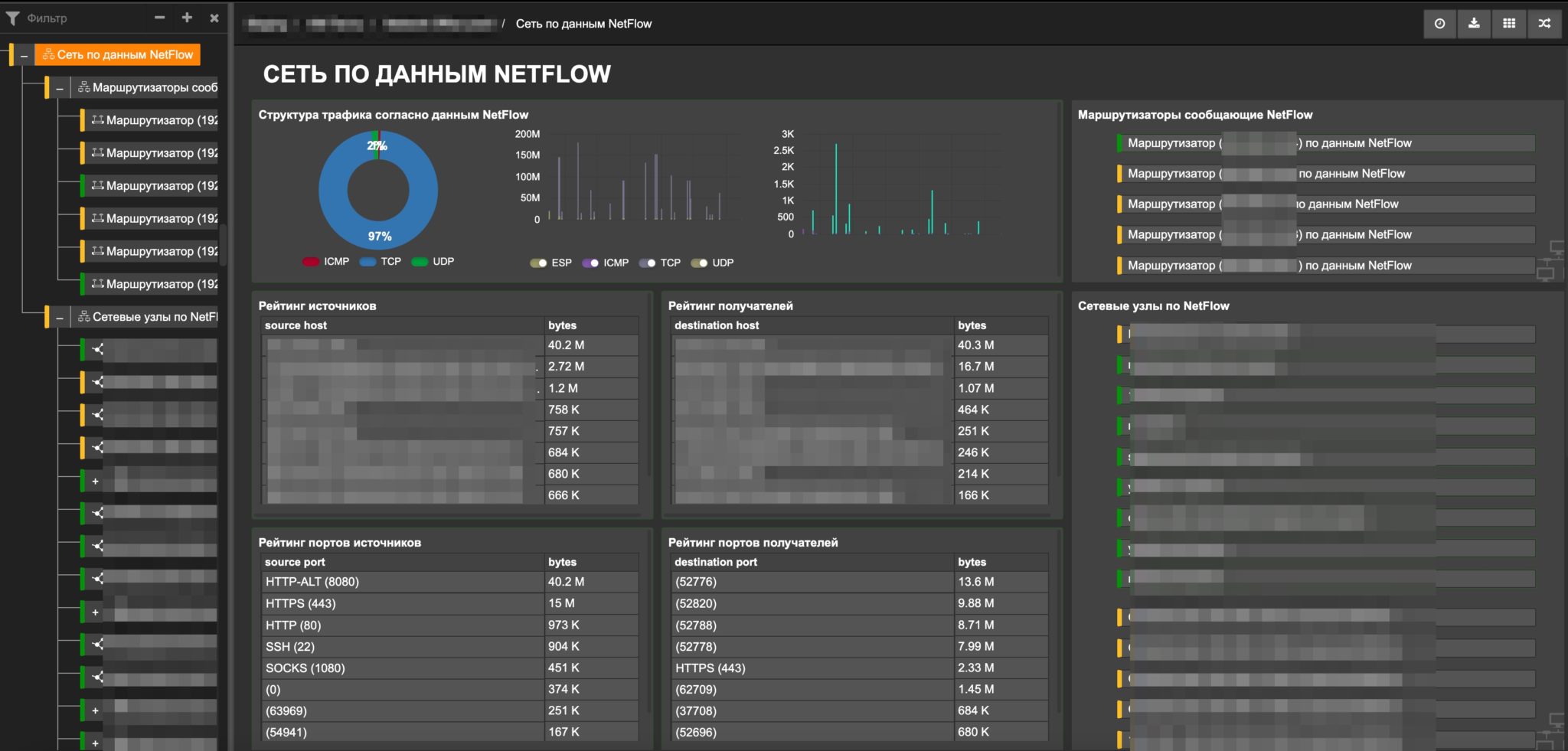Image resolution: width=1568 pixels, height=751 pixels.
Task: Click the shuffle arrows icon
Action: click(1544, 24)
